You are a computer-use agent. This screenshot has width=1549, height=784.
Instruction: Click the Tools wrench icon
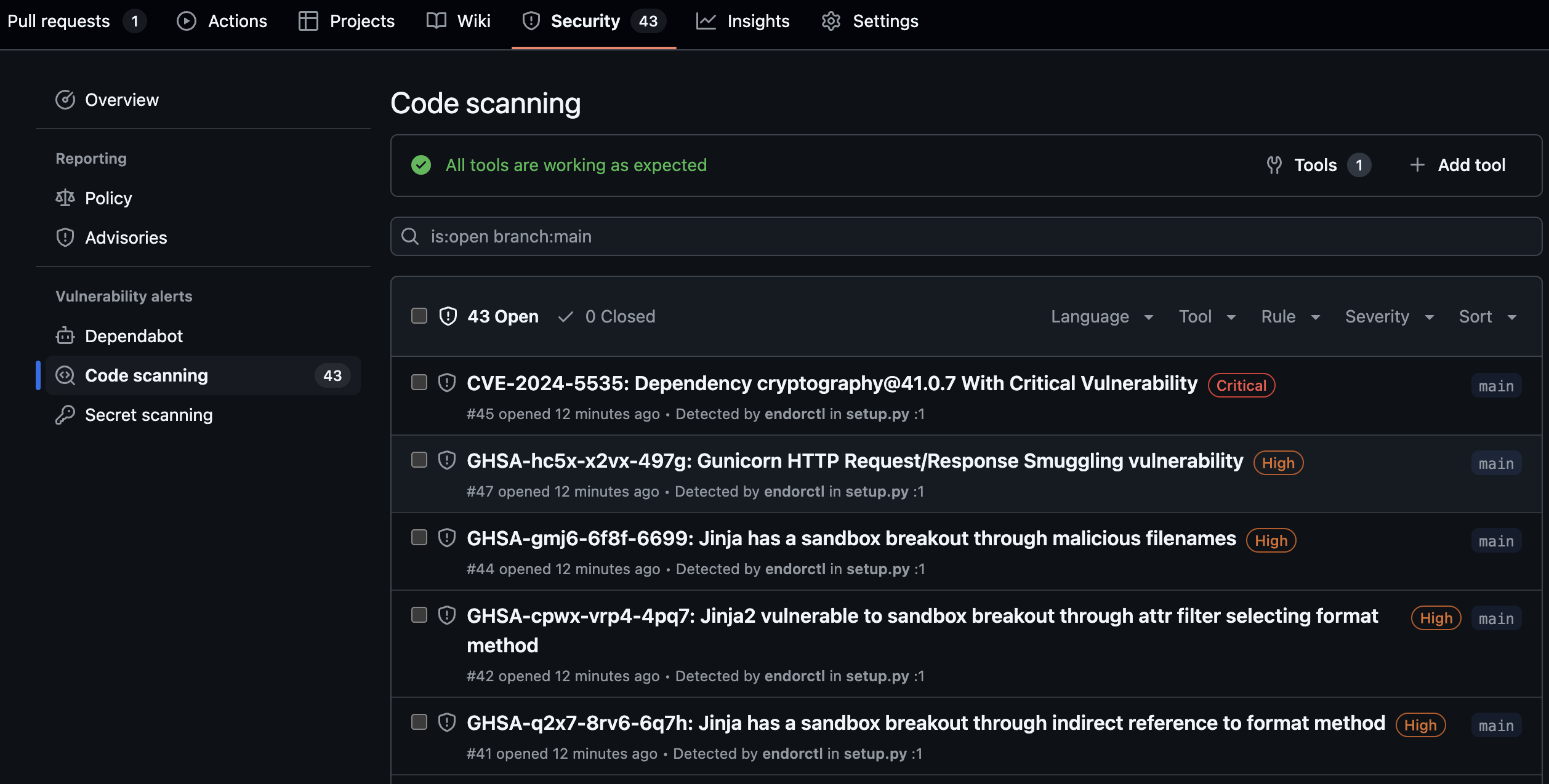(1274, 165)
